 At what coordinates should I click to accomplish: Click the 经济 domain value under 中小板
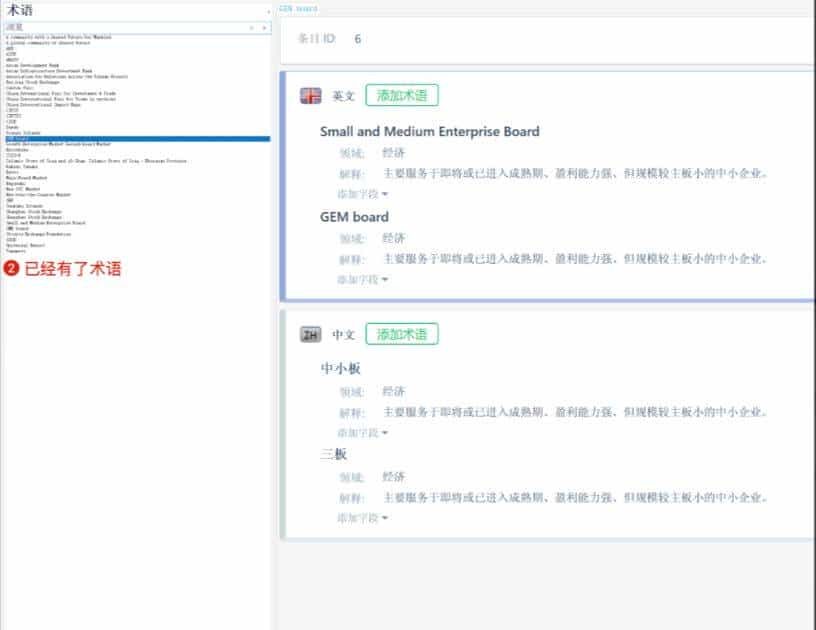tap(393, 391)
